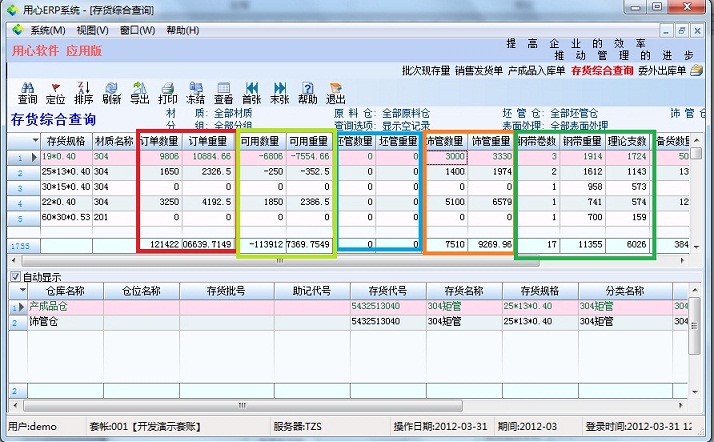
Task: Click the 导出 (Export) toolbar icon
Action: pos(139,93)
